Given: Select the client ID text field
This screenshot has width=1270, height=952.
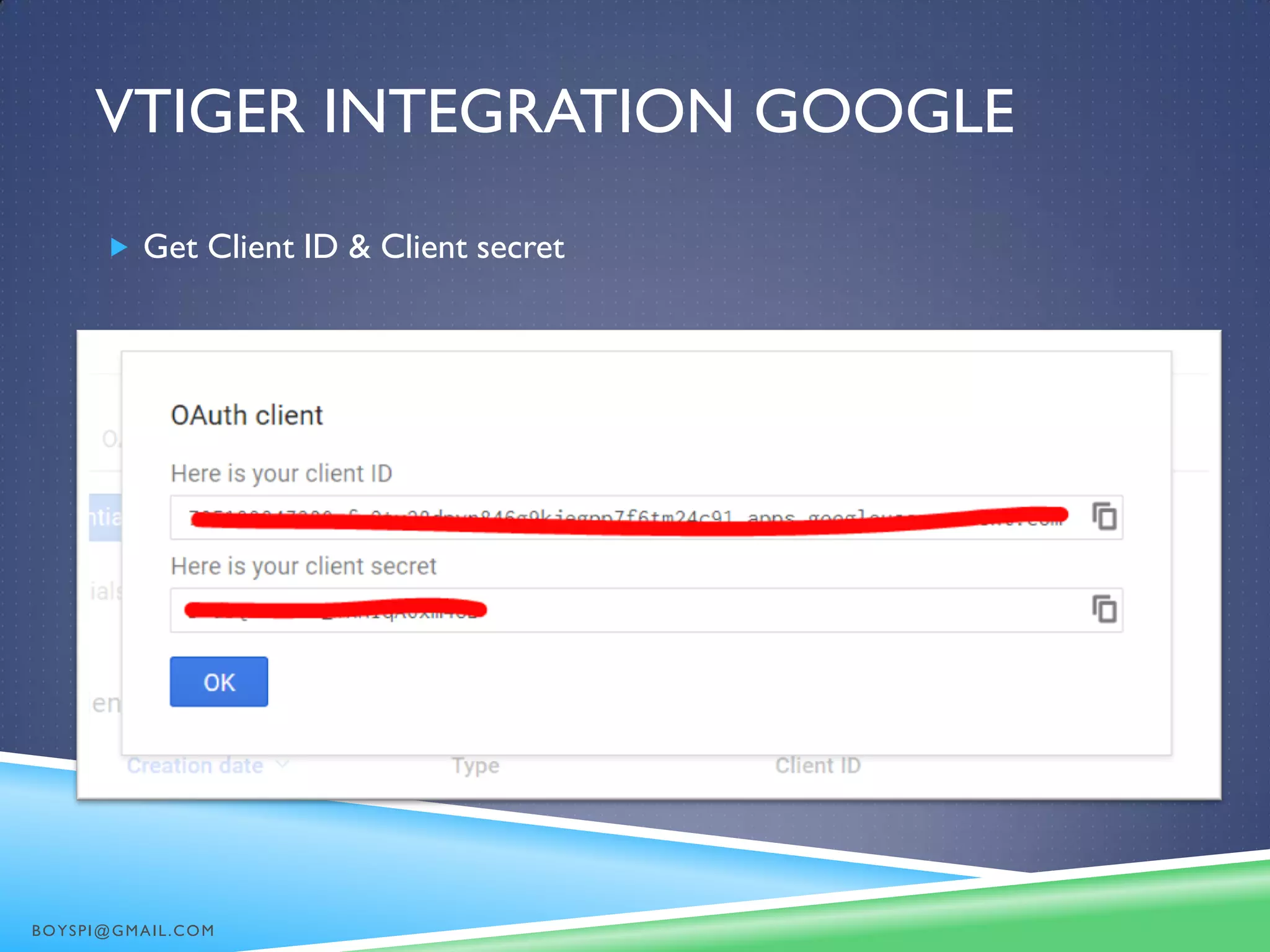Looking at the screenshot, I should click(x=646, y=518).
